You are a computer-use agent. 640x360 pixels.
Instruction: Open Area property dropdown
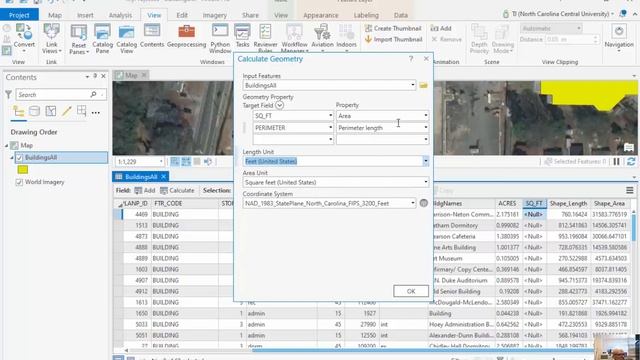(425, 116)
